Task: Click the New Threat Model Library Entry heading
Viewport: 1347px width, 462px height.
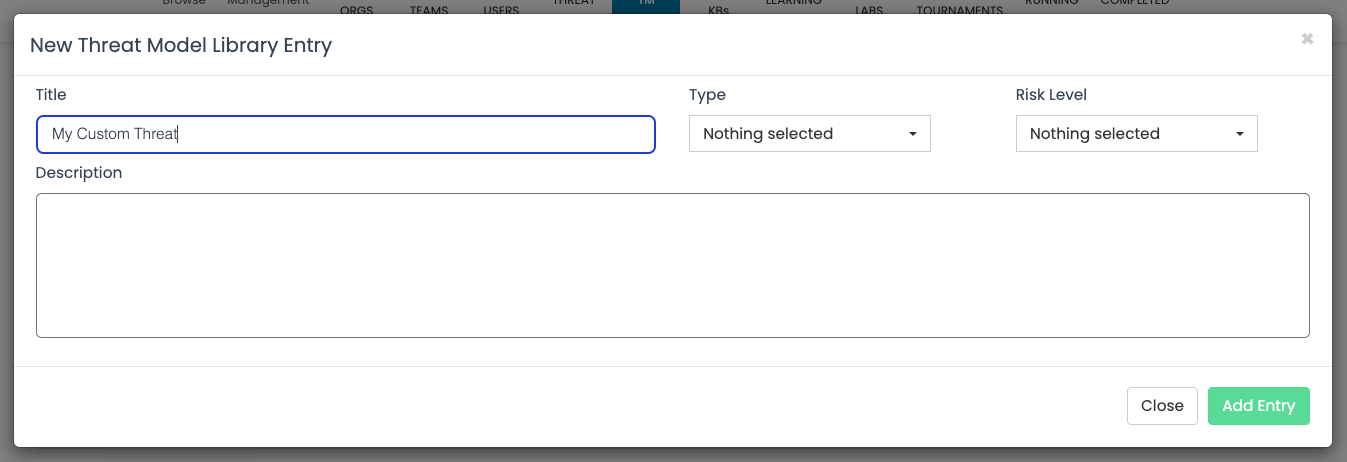Action: click(181, 45)
